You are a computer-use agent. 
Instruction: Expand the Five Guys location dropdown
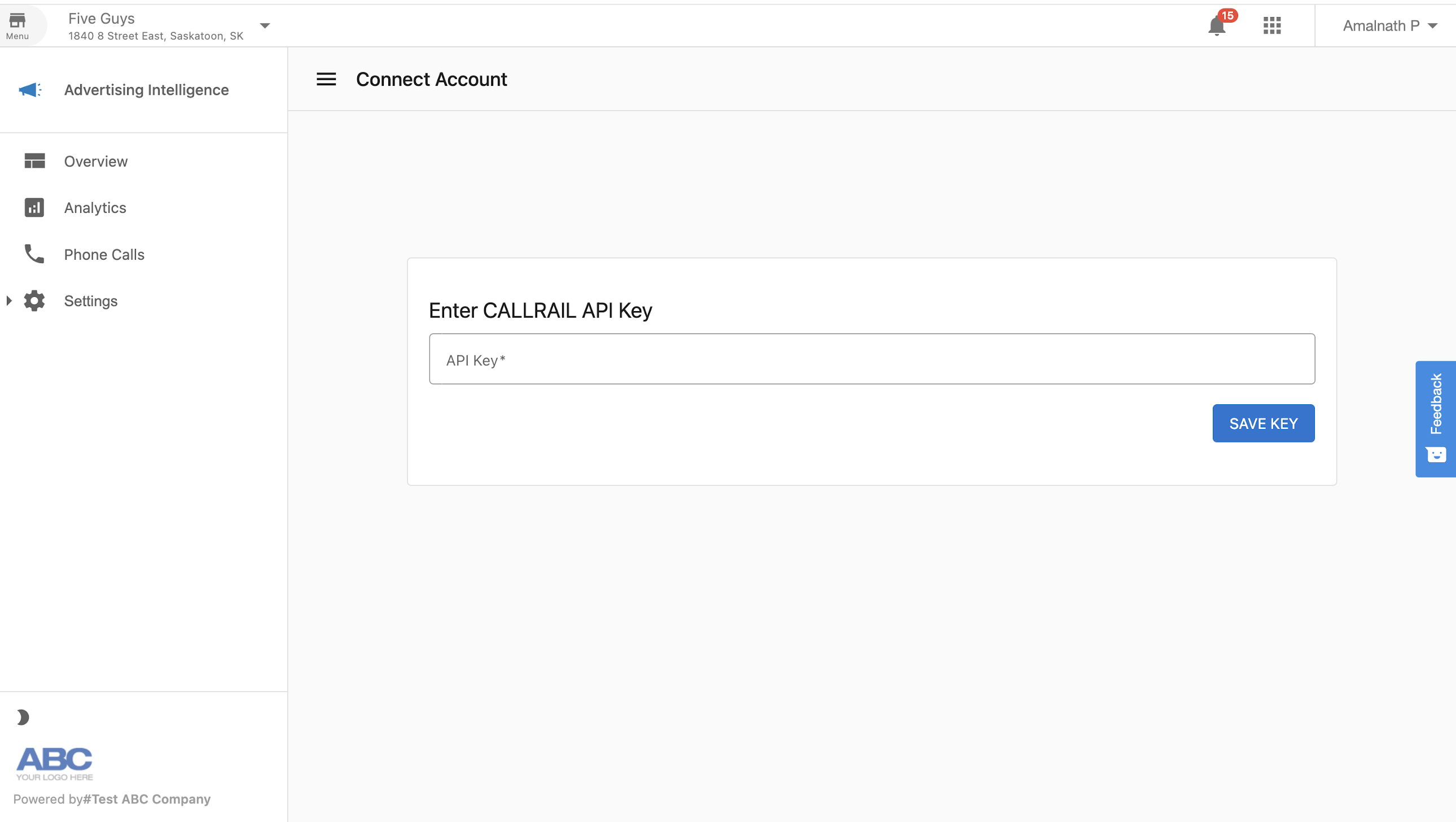(x=265, y=25)
